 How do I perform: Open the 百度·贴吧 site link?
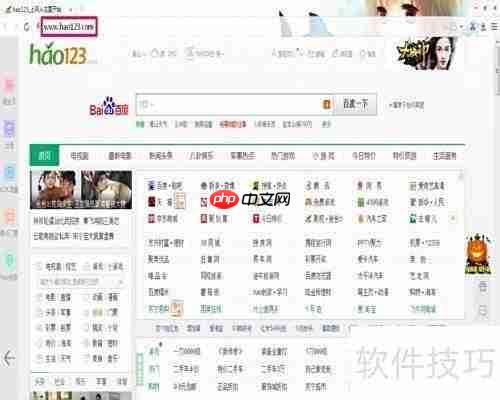pyautogui.click(x=165, y=186)
